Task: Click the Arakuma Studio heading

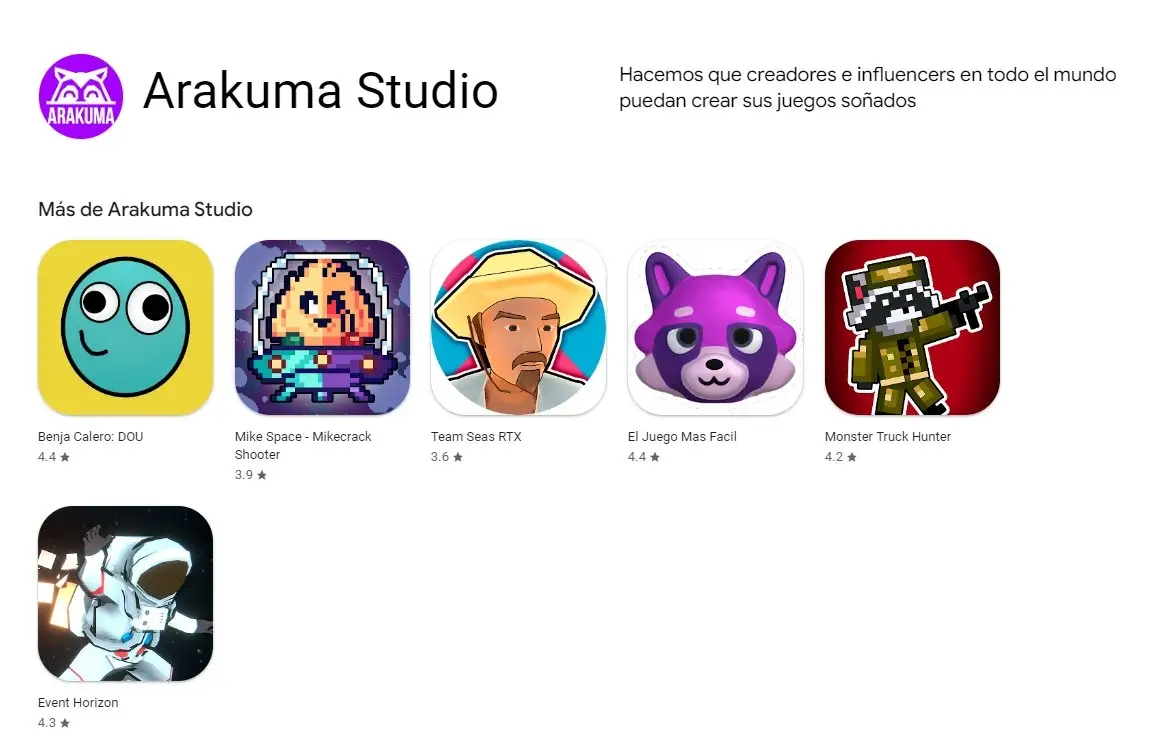Action: [321, 91]
